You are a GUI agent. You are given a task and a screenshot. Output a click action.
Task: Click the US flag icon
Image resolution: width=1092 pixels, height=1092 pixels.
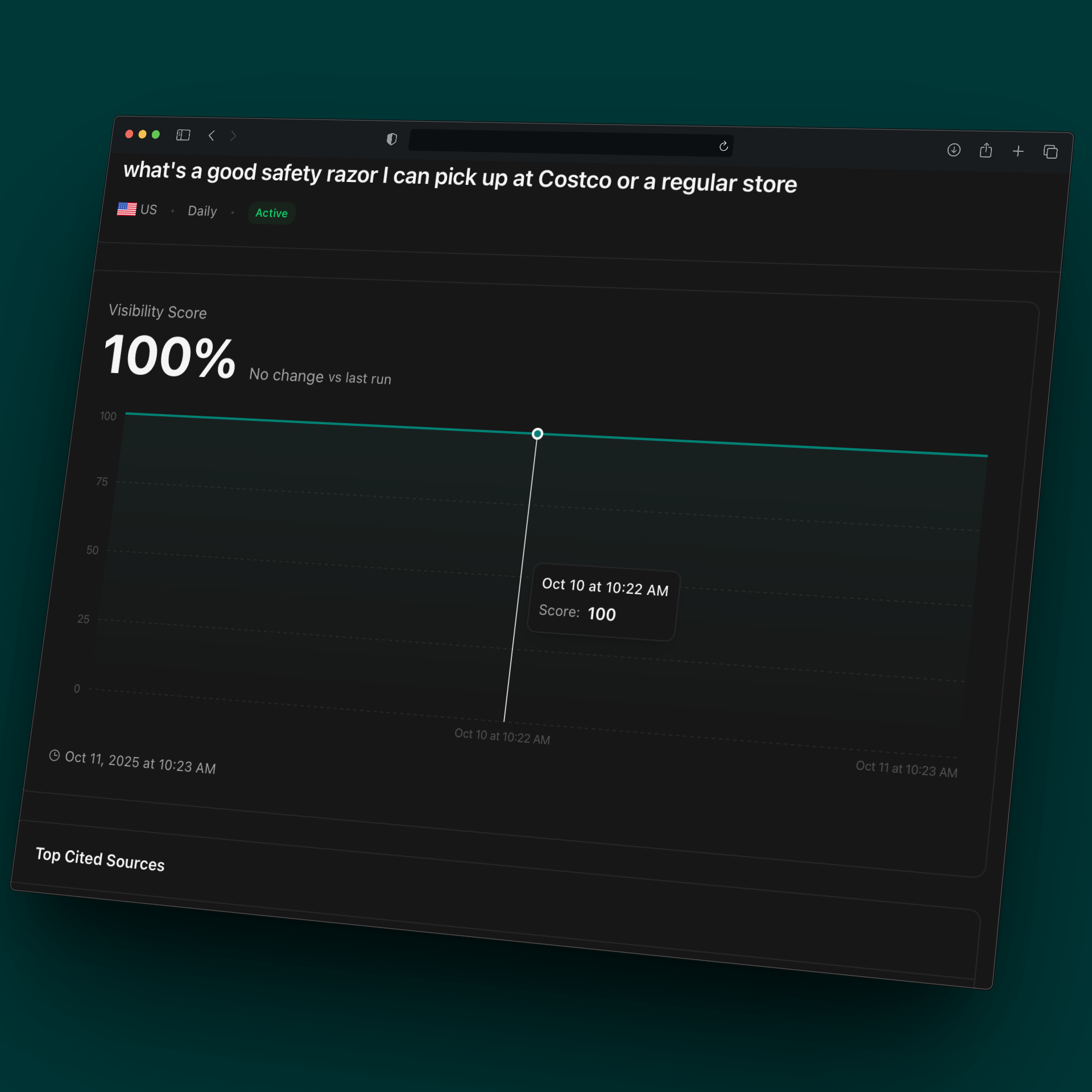127,209
